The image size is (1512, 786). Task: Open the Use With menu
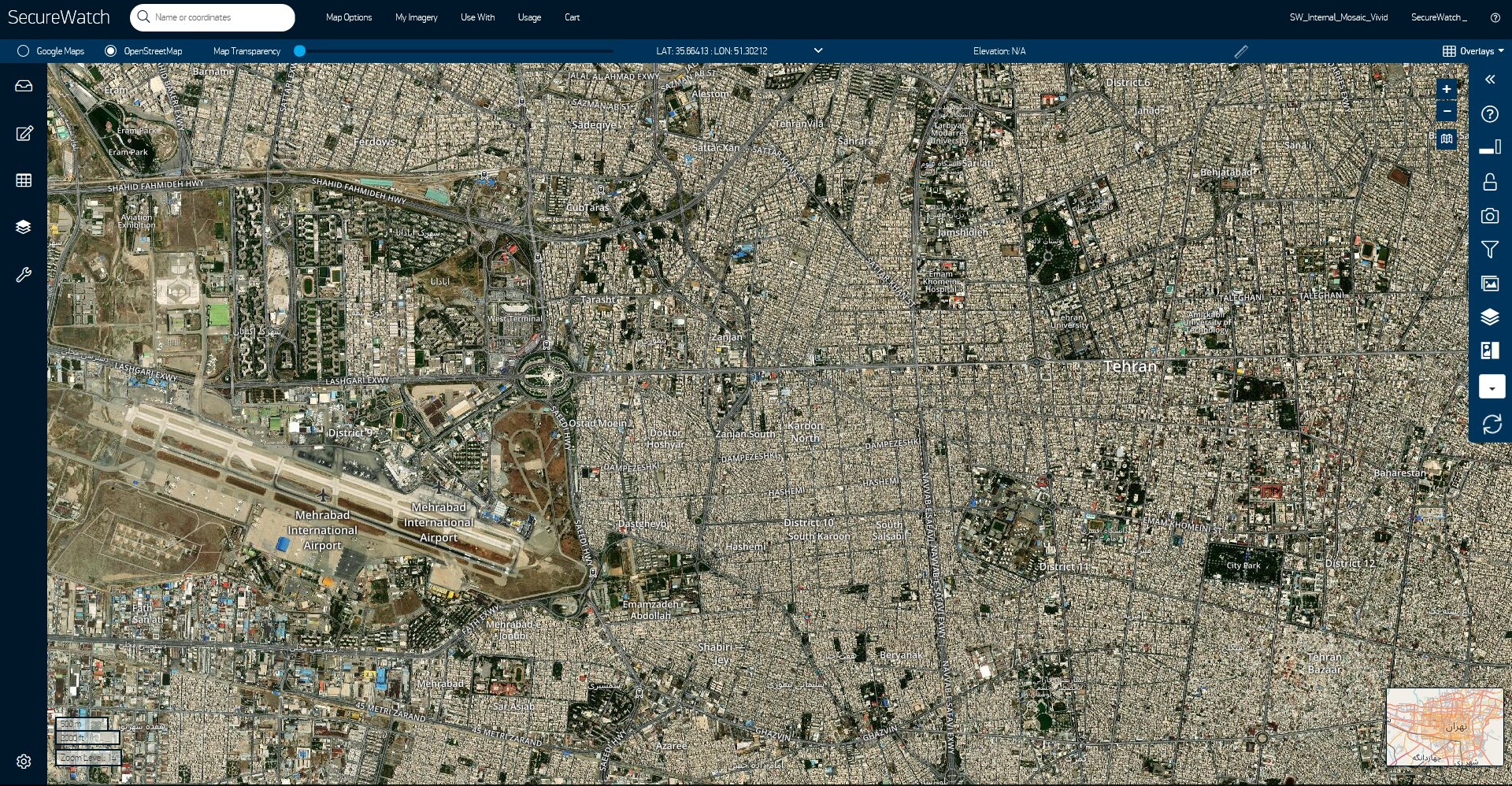click(x=477, y=17)
